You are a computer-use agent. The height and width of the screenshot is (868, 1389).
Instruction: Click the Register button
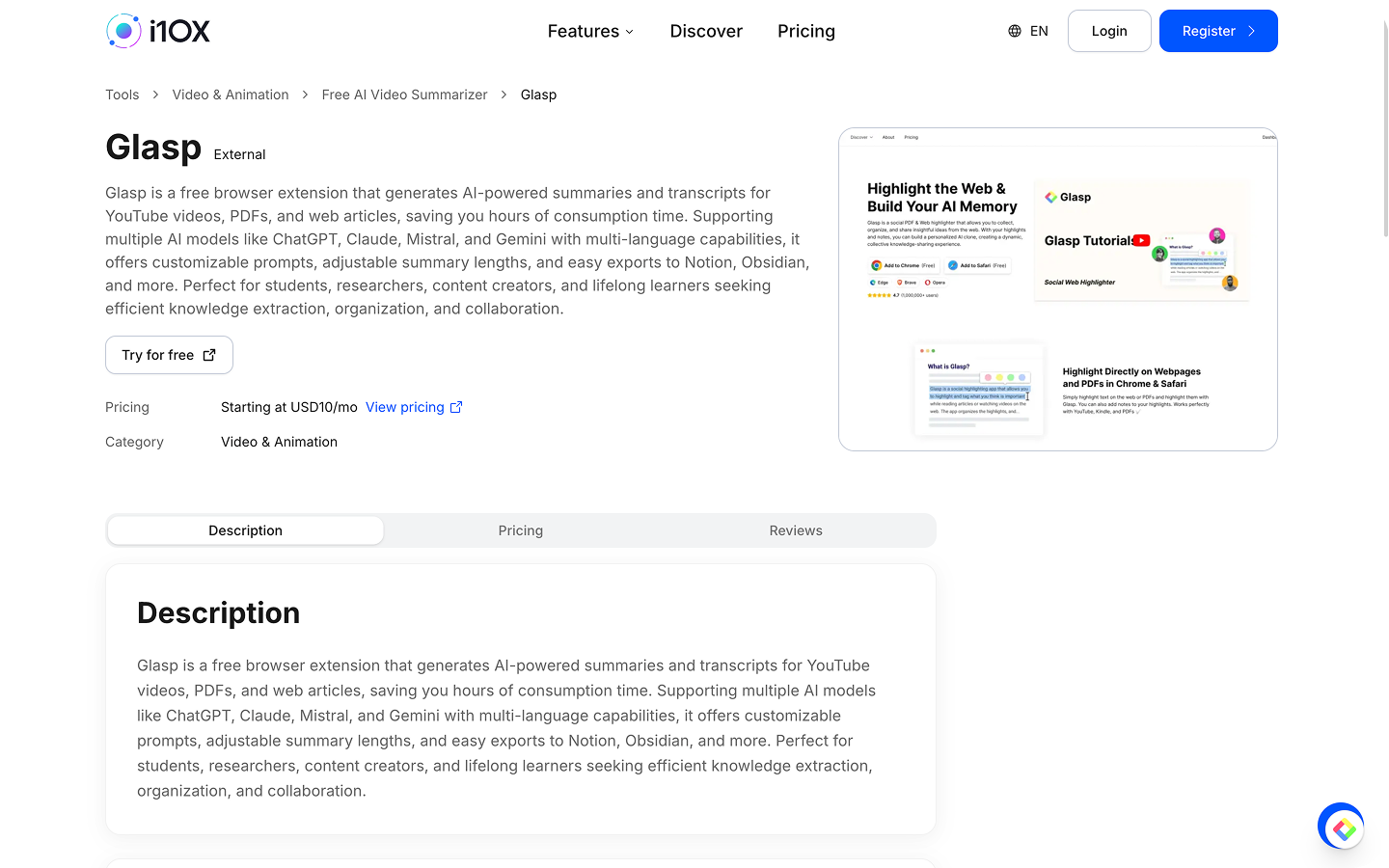pyautogui.click(x=1218, y=31)
